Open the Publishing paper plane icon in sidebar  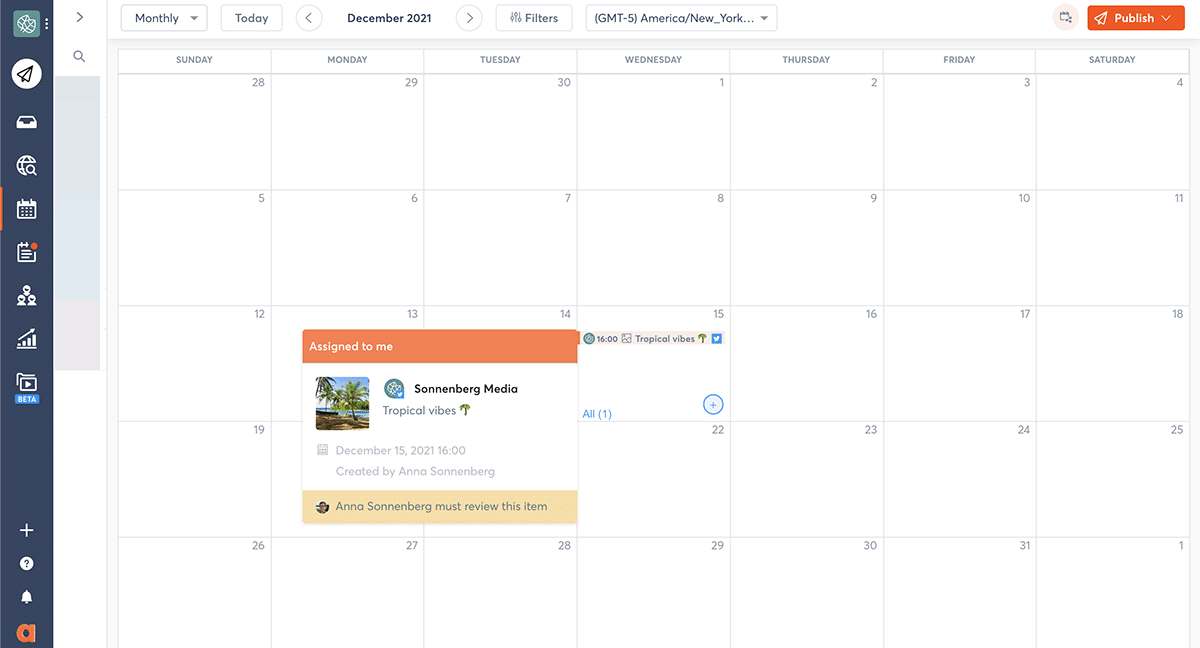(x=27, y=73)
